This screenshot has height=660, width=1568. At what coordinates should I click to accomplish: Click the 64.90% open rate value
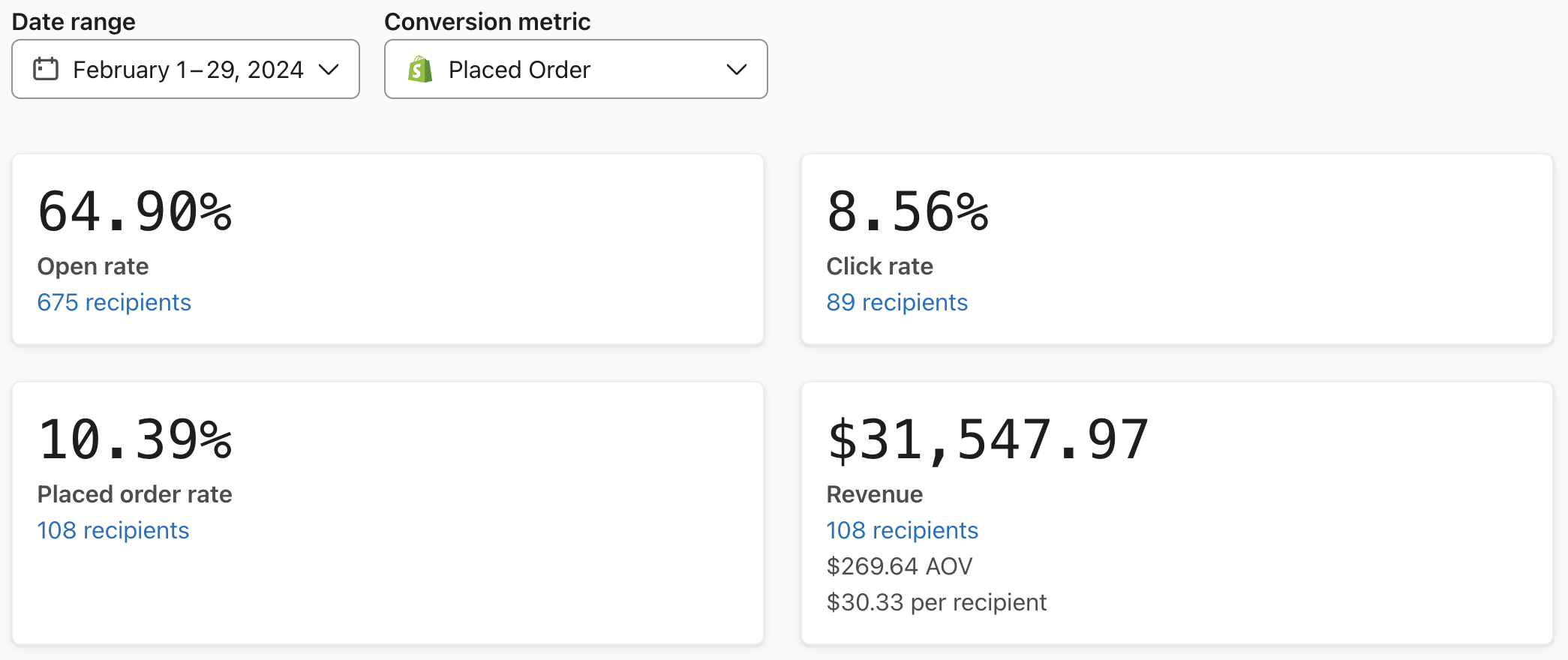point(135,212)
